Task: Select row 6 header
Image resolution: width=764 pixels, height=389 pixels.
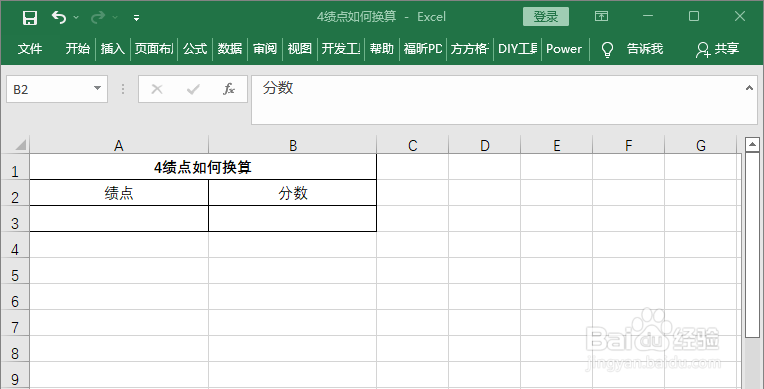Action: point(15,297)
